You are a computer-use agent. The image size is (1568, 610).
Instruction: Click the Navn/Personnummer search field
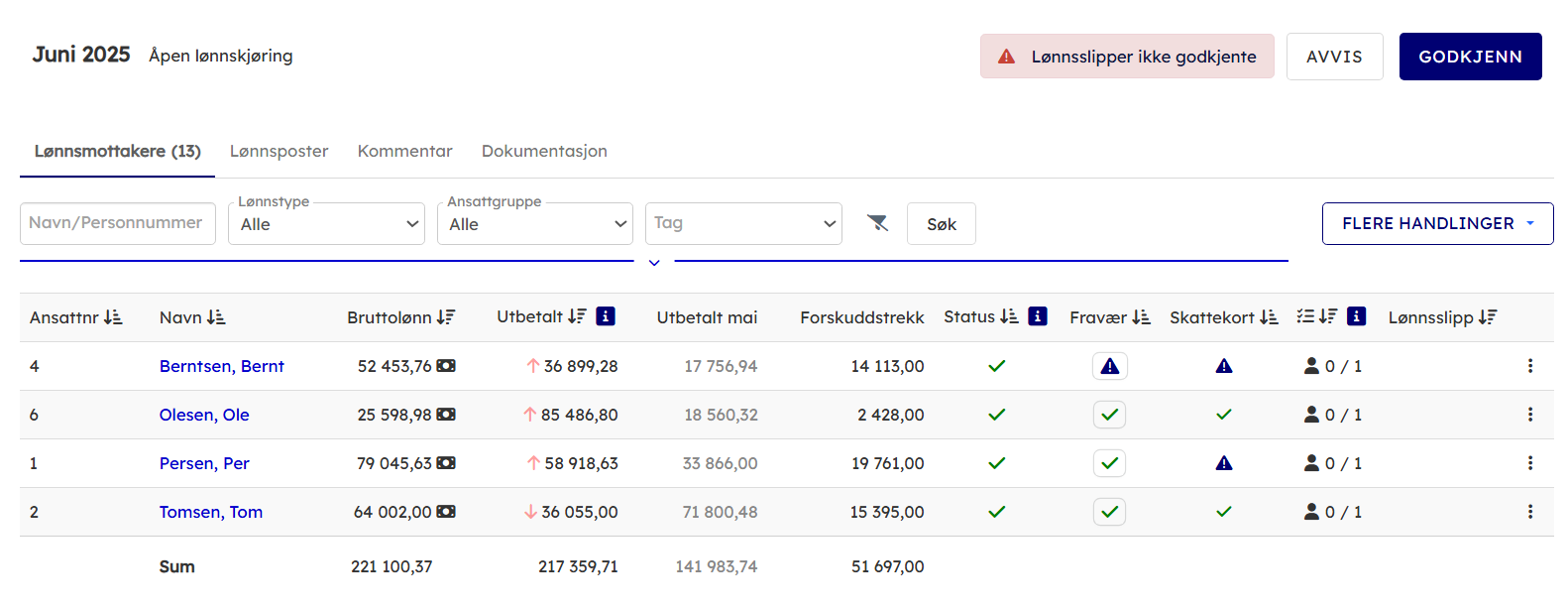coord(118,223)
